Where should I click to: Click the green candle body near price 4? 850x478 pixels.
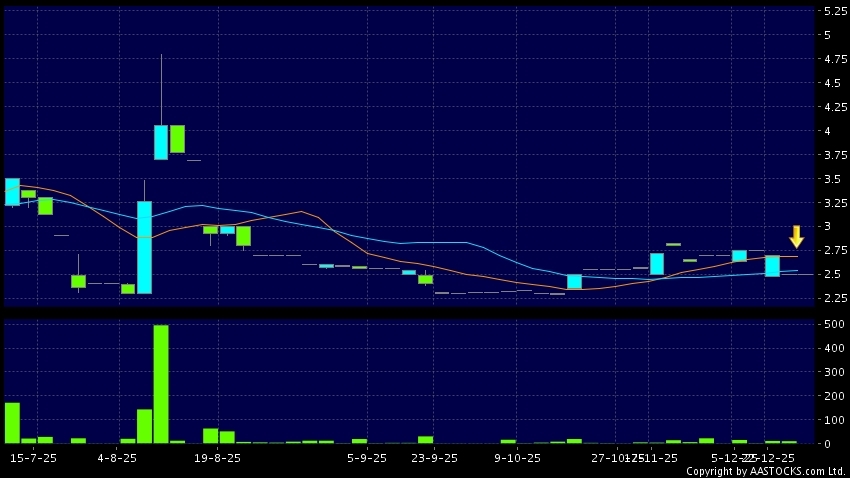[x=177, y=138]
